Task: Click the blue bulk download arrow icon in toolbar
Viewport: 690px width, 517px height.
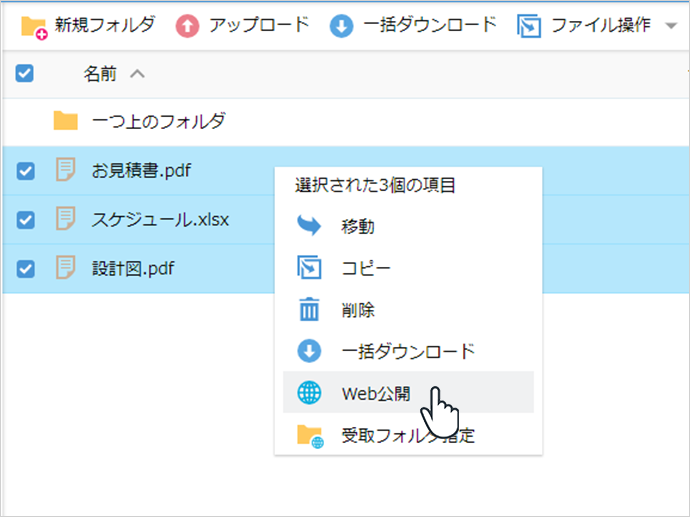Action: [341, 26]
